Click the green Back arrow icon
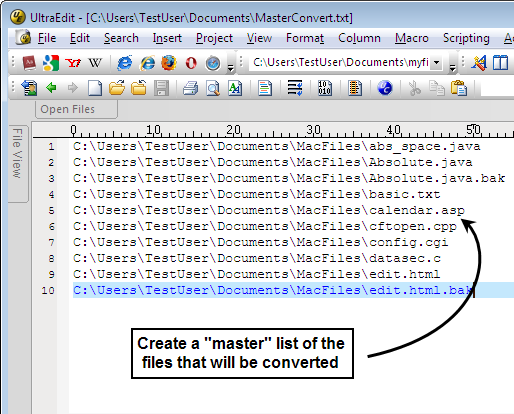514x414 pixels. click(51, 88)
